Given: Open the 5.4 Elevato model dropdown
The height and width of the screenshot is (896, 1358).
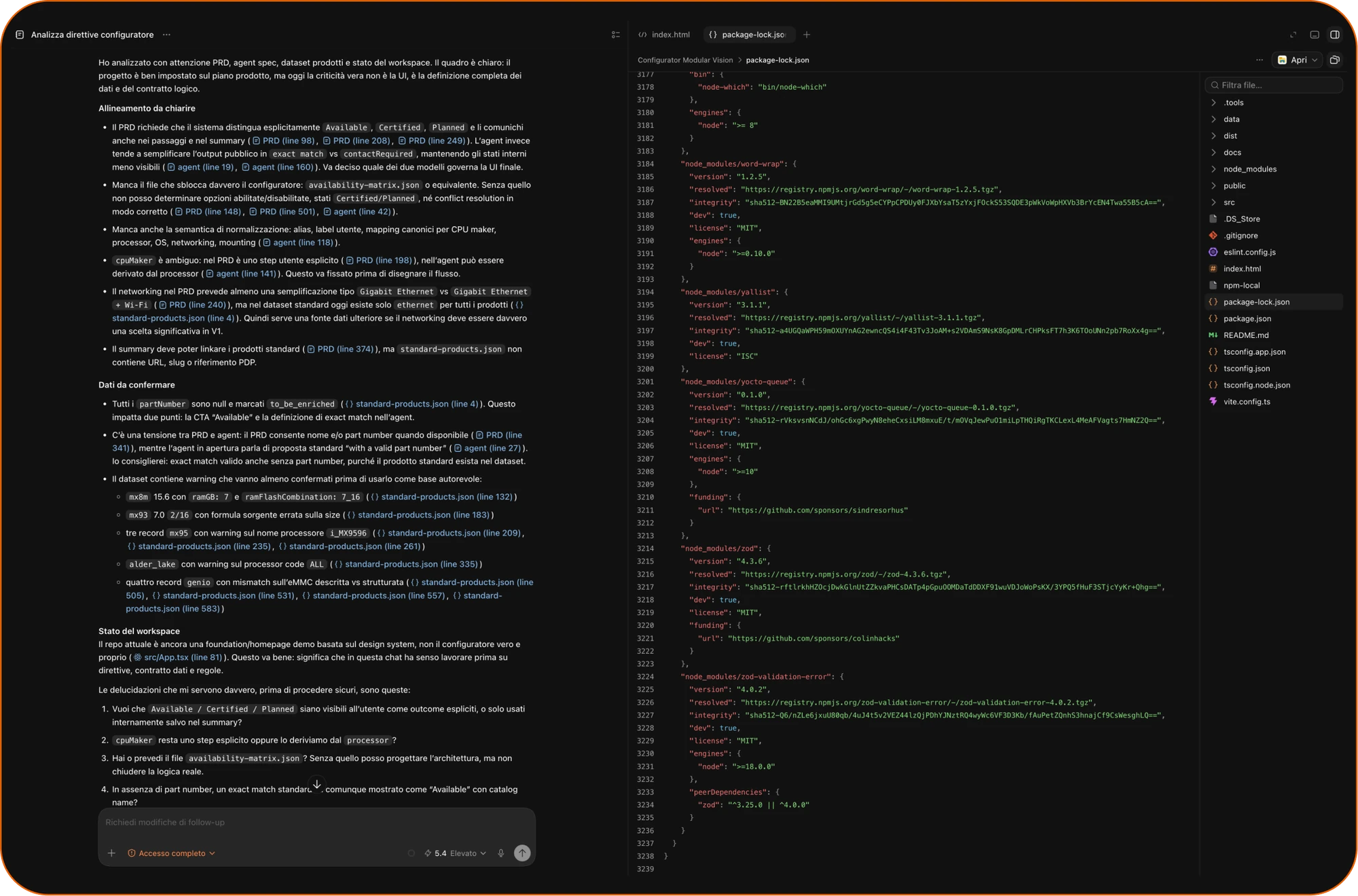Looking at the screenshot, I should tap(456, 853).
